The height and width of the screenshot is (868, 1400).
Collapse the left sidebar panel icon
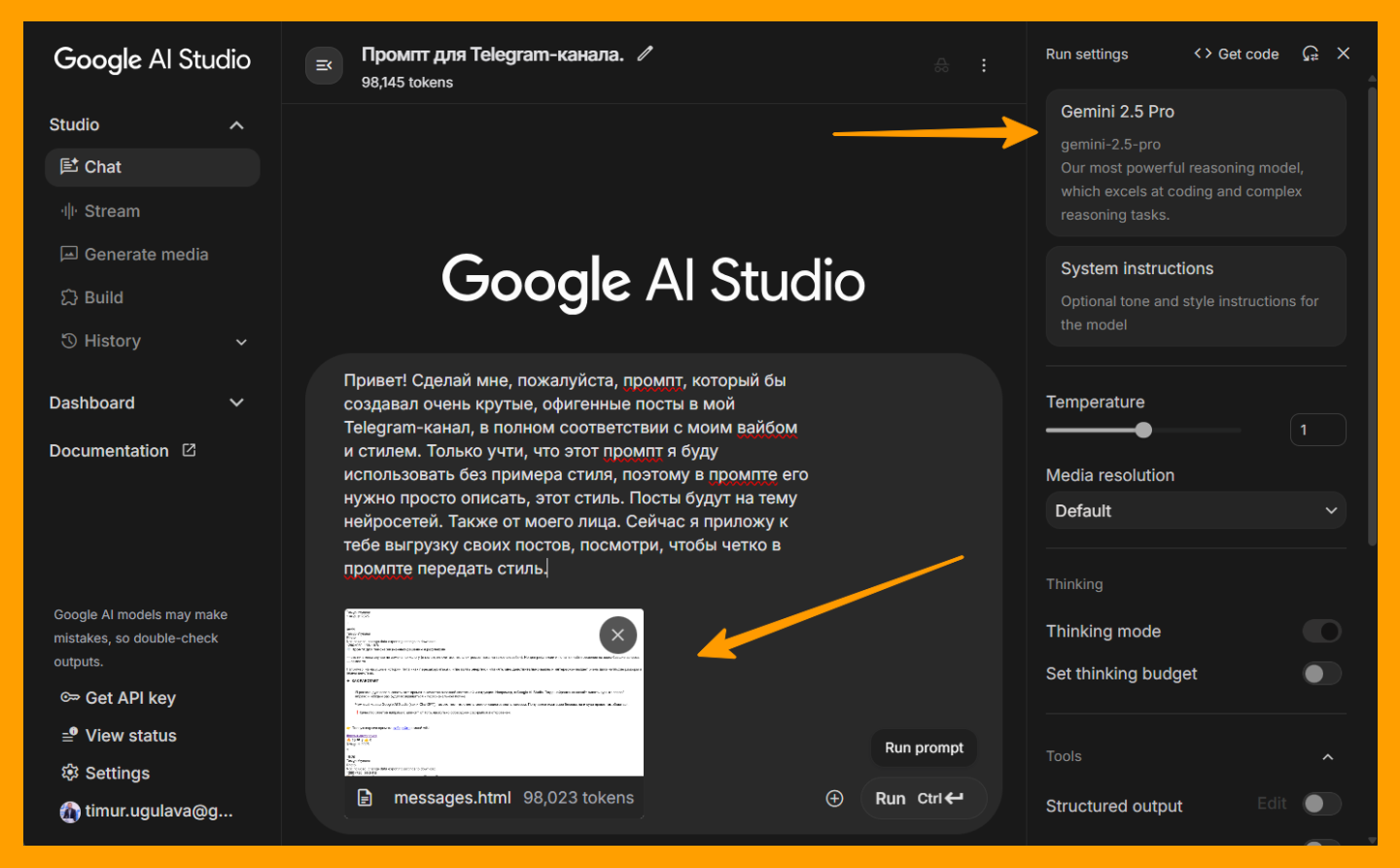click(324, 65)
